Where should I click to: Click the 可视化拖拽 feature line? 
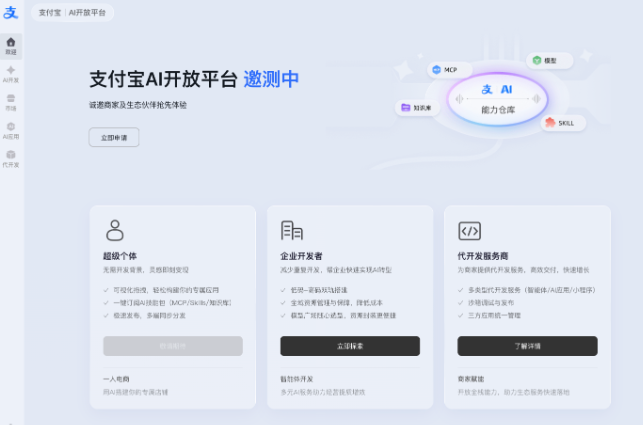166,290
